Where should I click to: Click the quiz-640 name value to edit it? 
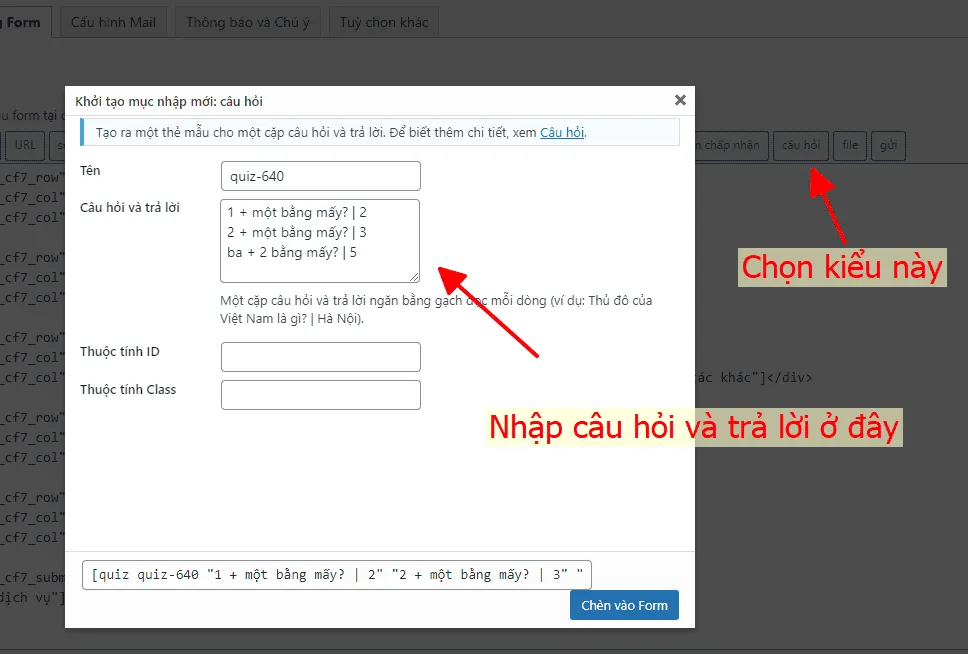click(x=255, y=176)
